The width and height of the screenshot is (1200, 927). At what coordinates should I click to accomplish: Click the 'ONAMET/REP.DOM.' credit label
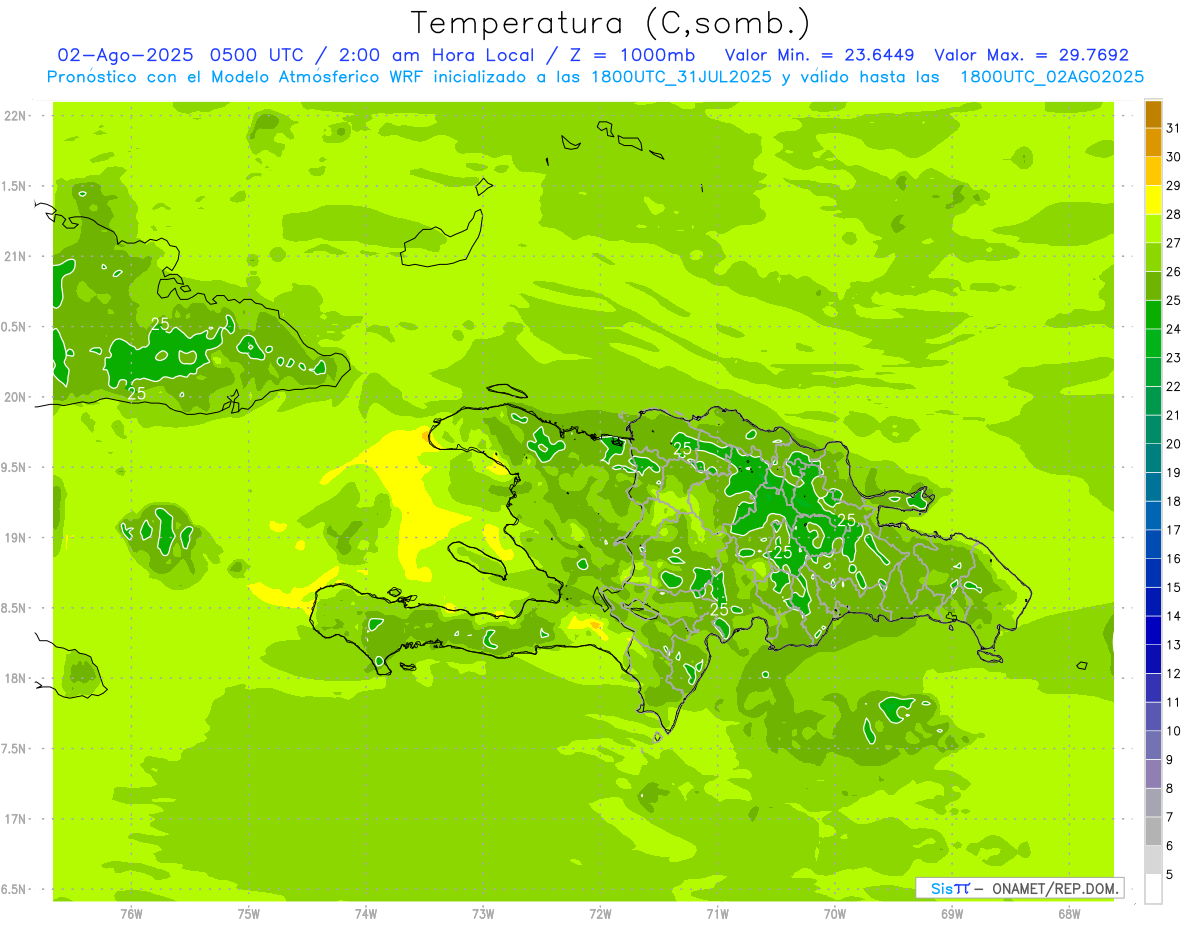[1057, 888]
